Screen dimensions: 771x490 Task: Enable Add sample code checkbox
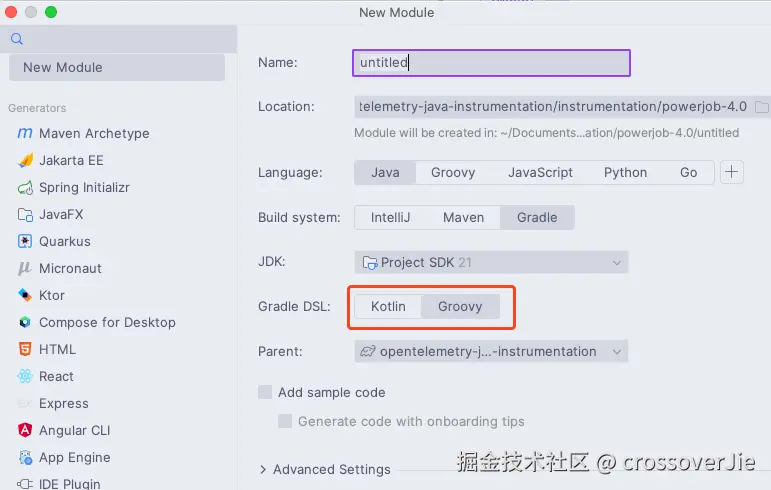coord(265,392)
